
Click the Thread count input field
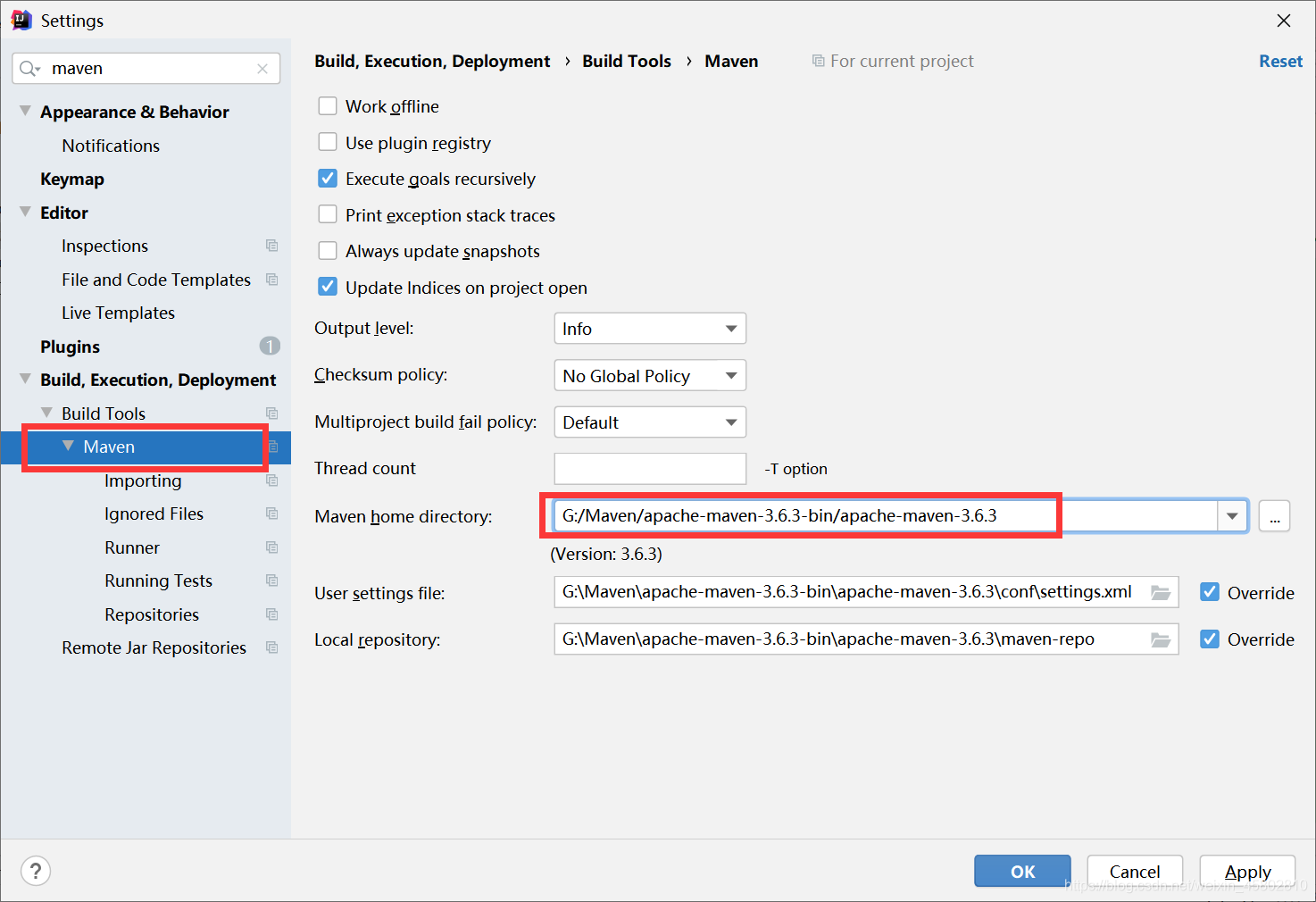tap(650, 469)
